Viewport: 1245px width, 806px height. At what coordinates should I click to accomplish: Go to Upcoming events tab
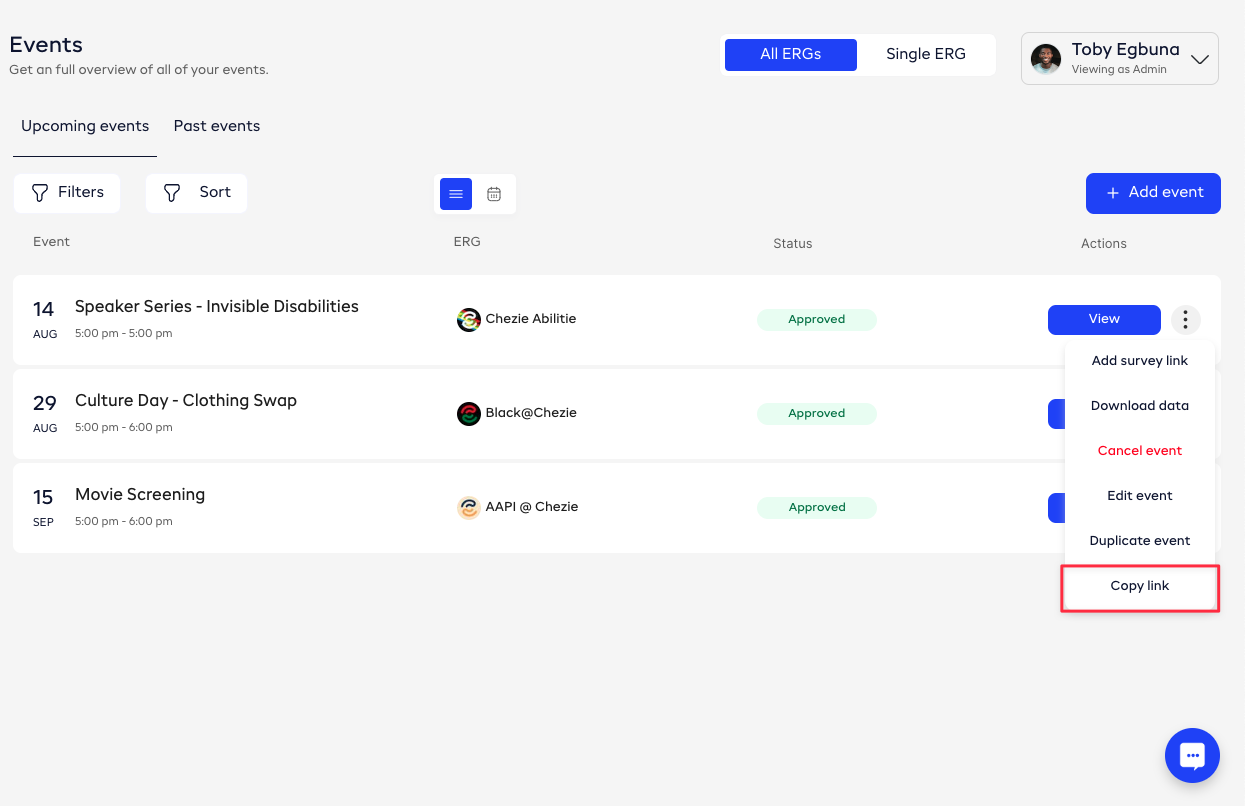coord(85,126)
